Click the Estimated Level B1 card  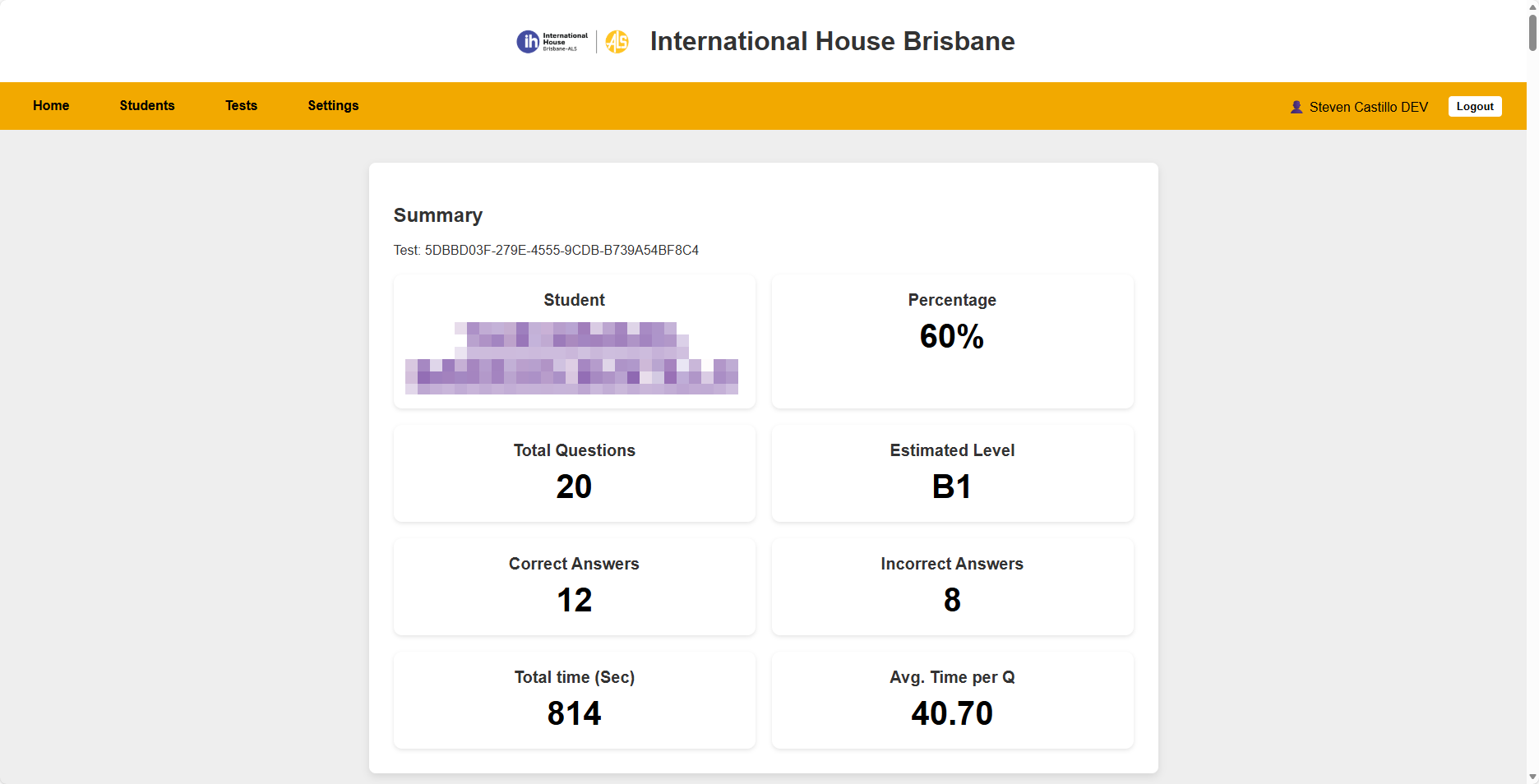point(952,473)
